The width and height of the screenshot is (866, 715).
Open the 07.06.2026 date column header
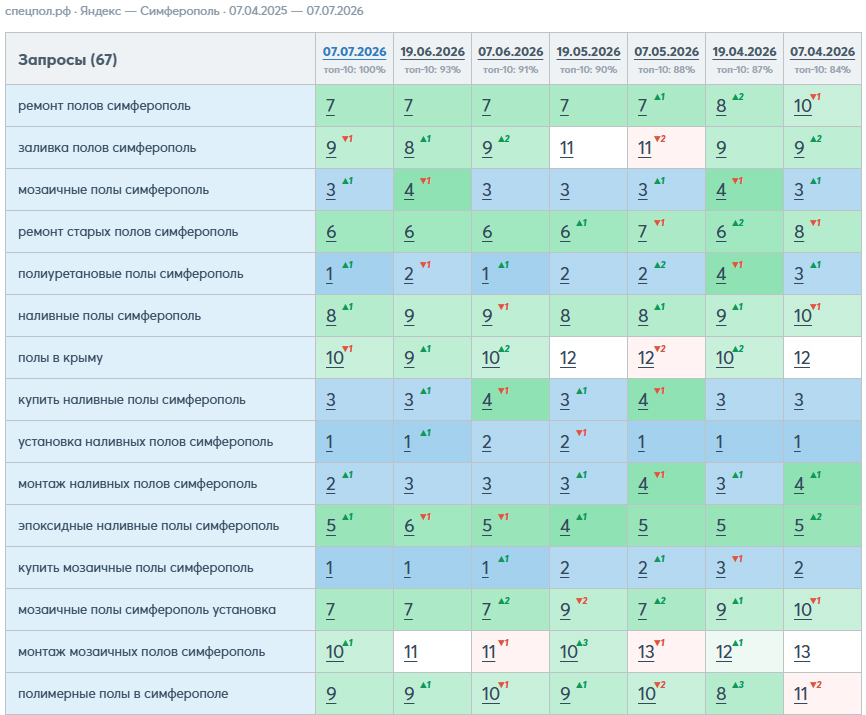[510, 51]
